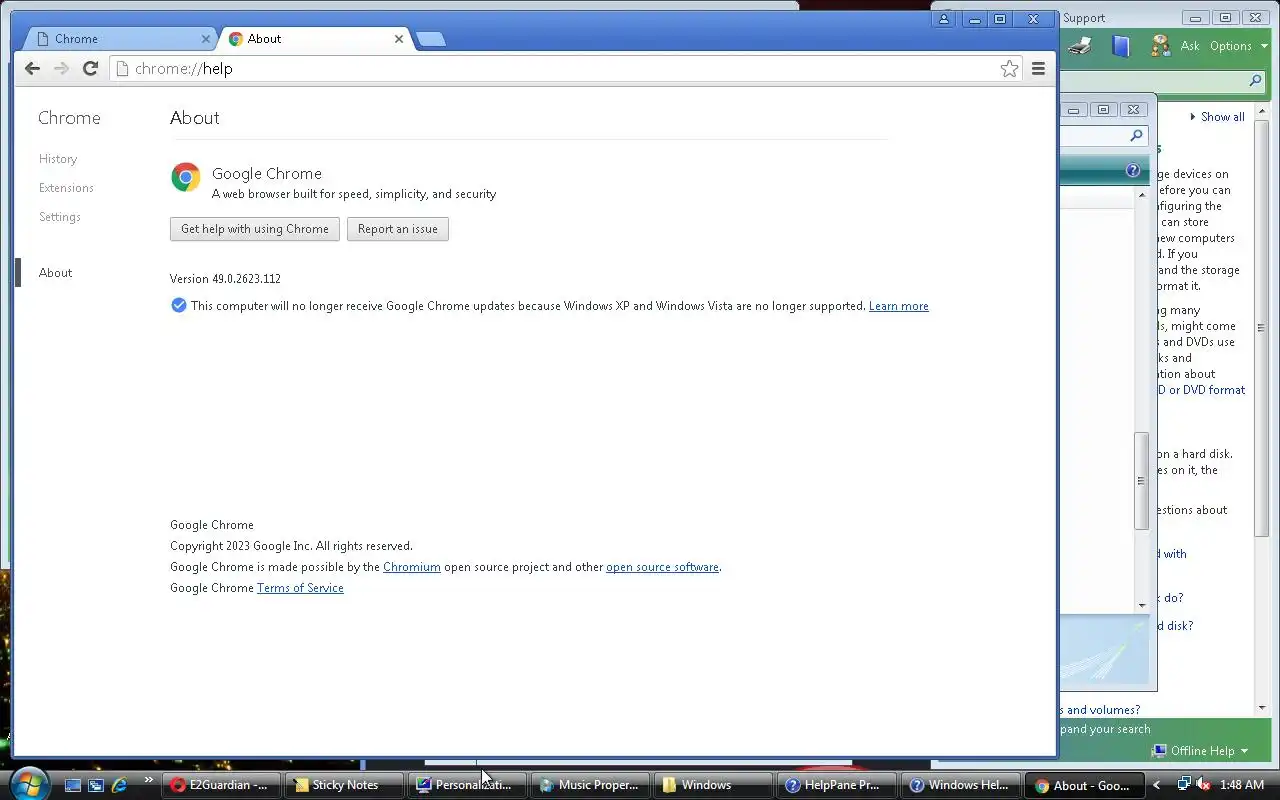Click the blue checkmark update status icon
This screenshot has width=1280, height=800.
178,305
